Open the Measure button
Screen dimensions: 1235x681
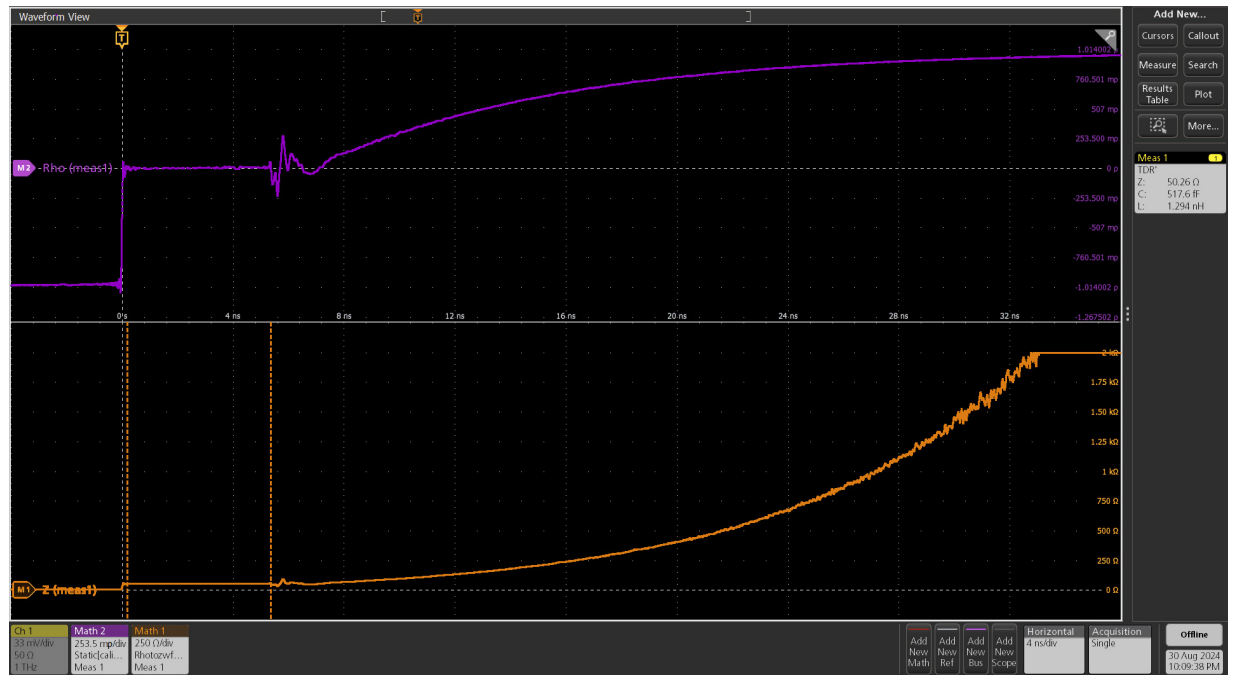point(1158,65)
